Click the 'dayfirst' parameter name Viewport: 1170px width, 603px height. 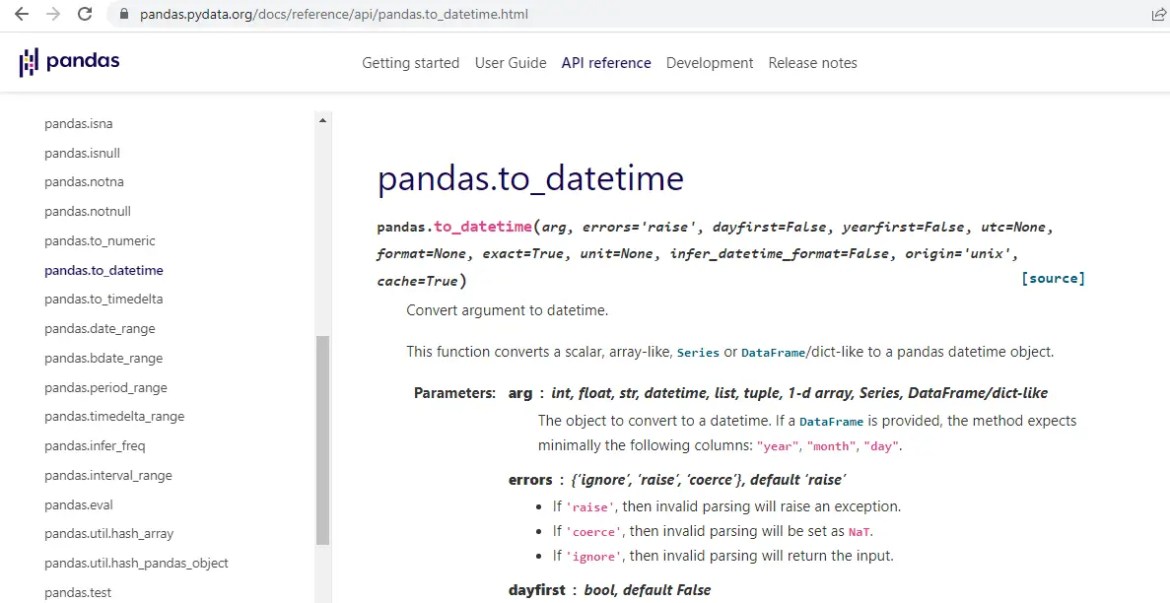[538, 590]
